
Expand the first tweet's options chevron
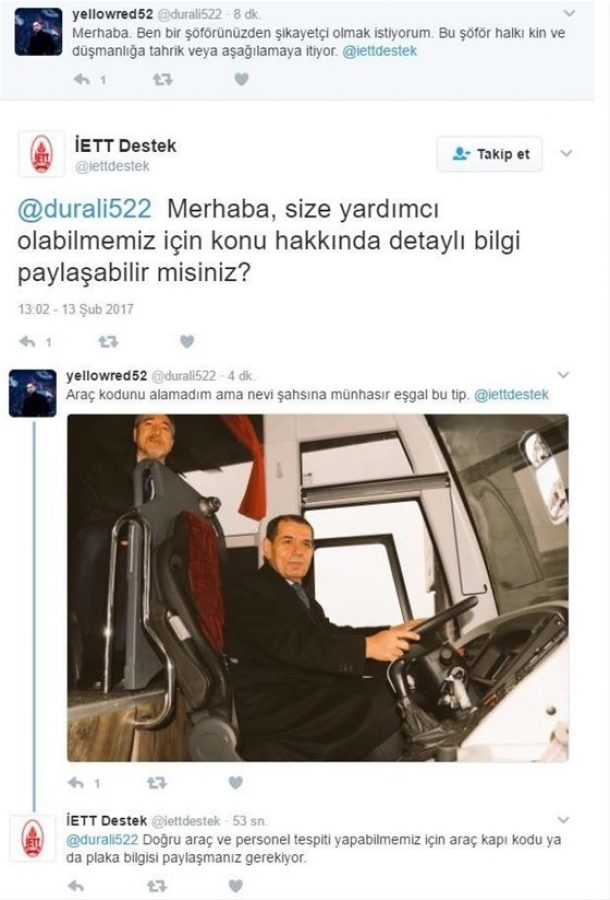point(569,13)
